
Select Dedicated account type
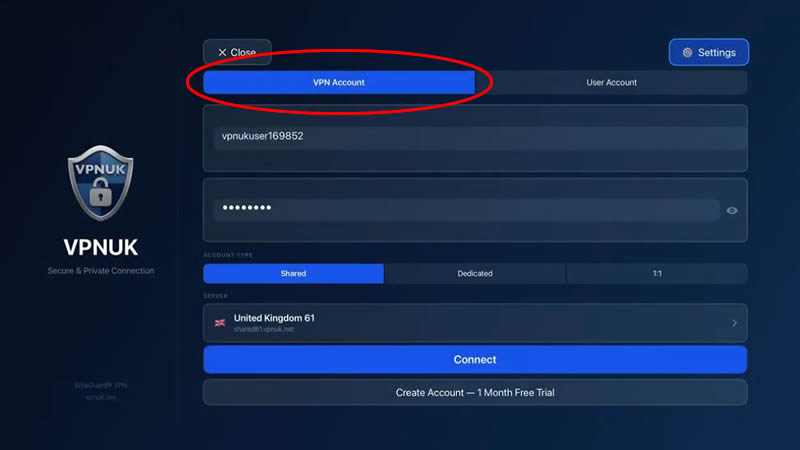click(475, 273)
